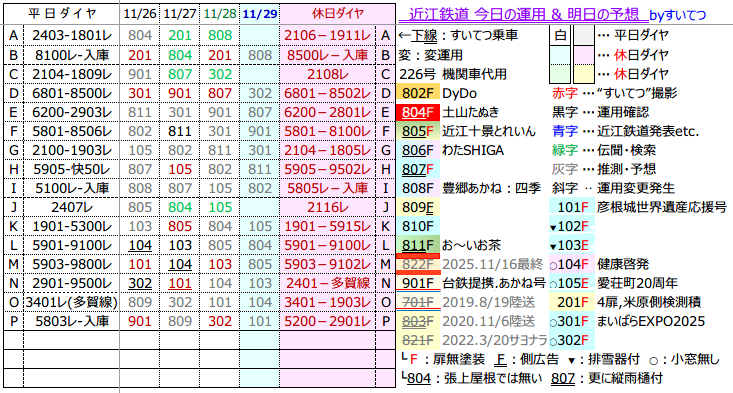Select the struck-through 701F legend cell
This screenshot has width=733, height=393.
pyautogui.click(x=418, y=302)
